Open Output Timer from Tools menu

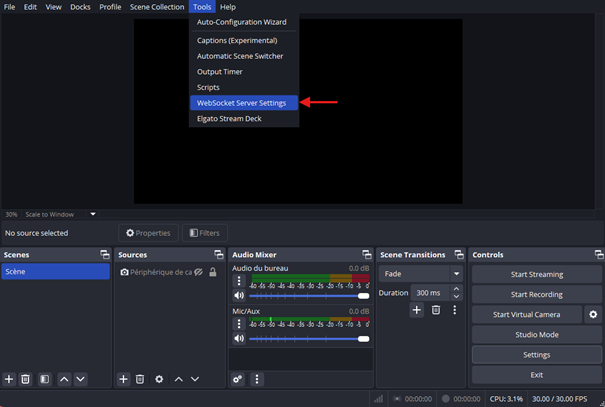coord(244,72)
